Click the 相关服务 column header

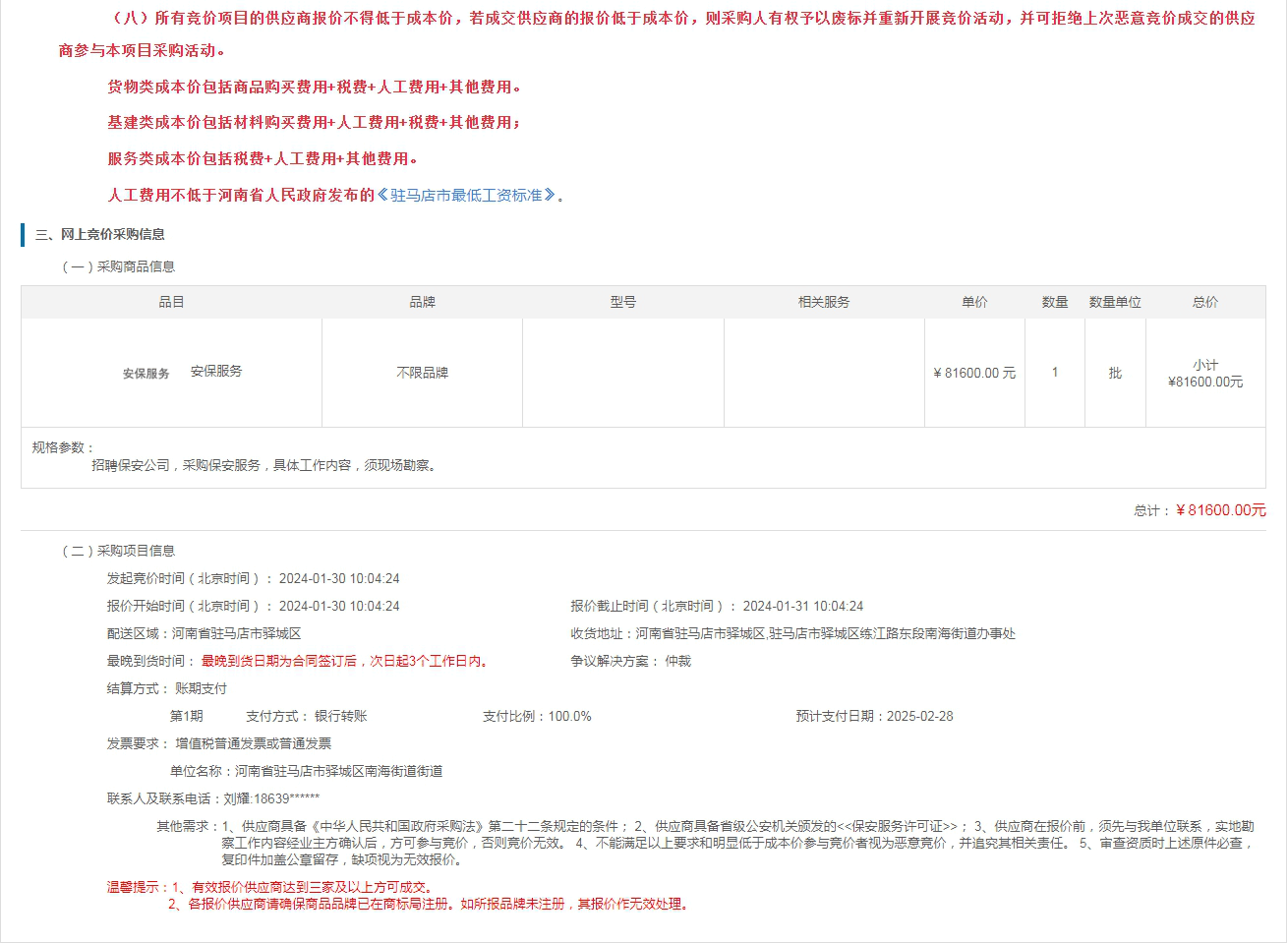(823, 302)
